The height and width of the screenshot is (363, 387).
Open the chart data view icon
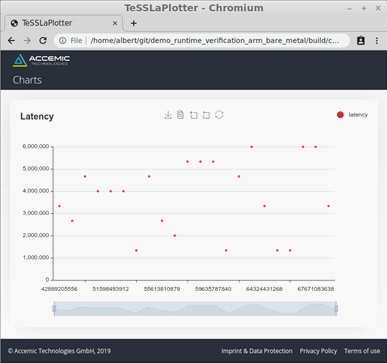[180, 115]
